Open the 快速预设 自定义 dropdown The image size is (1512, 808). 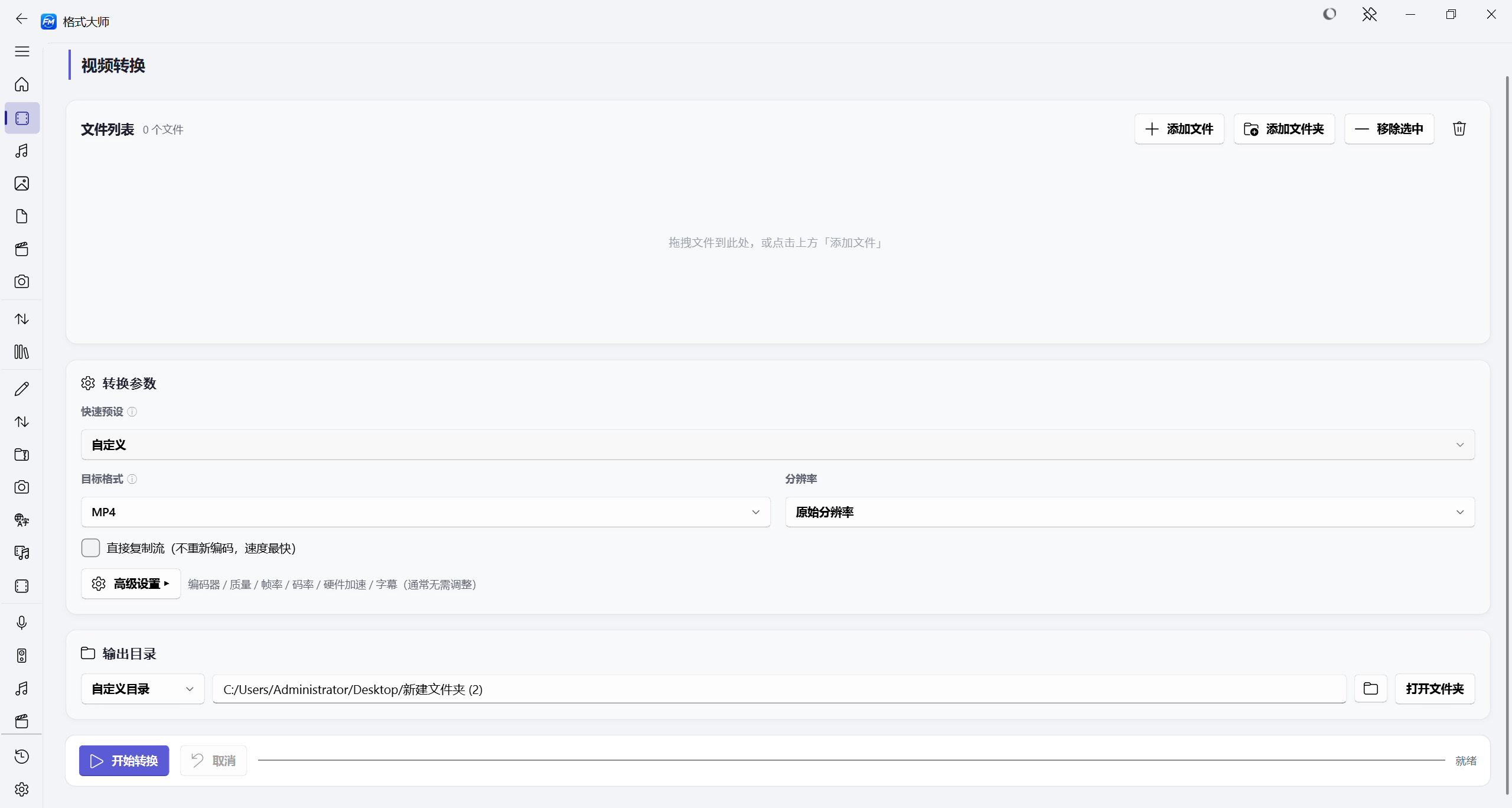pos(778,445)
